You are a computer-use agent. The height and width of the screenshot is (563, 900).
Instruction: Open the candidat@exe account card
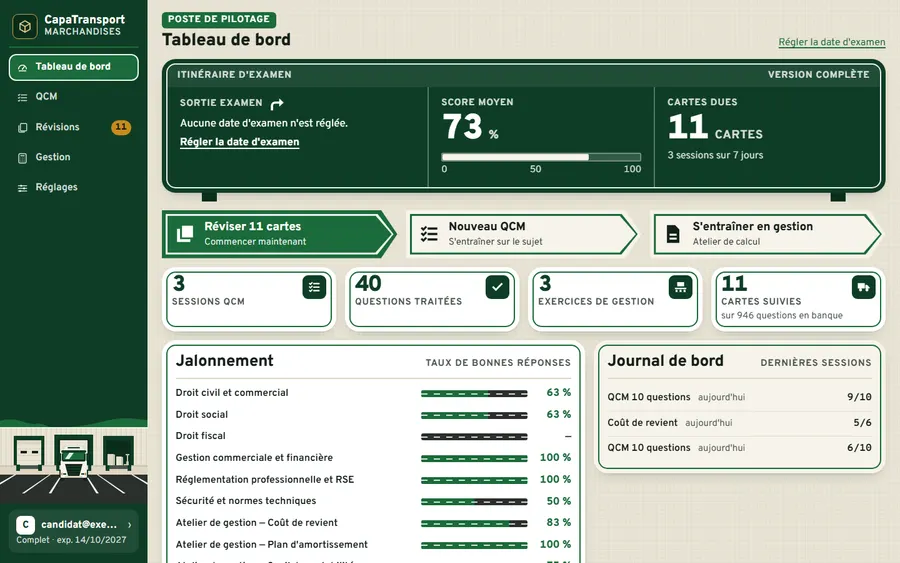pos(73,531)
